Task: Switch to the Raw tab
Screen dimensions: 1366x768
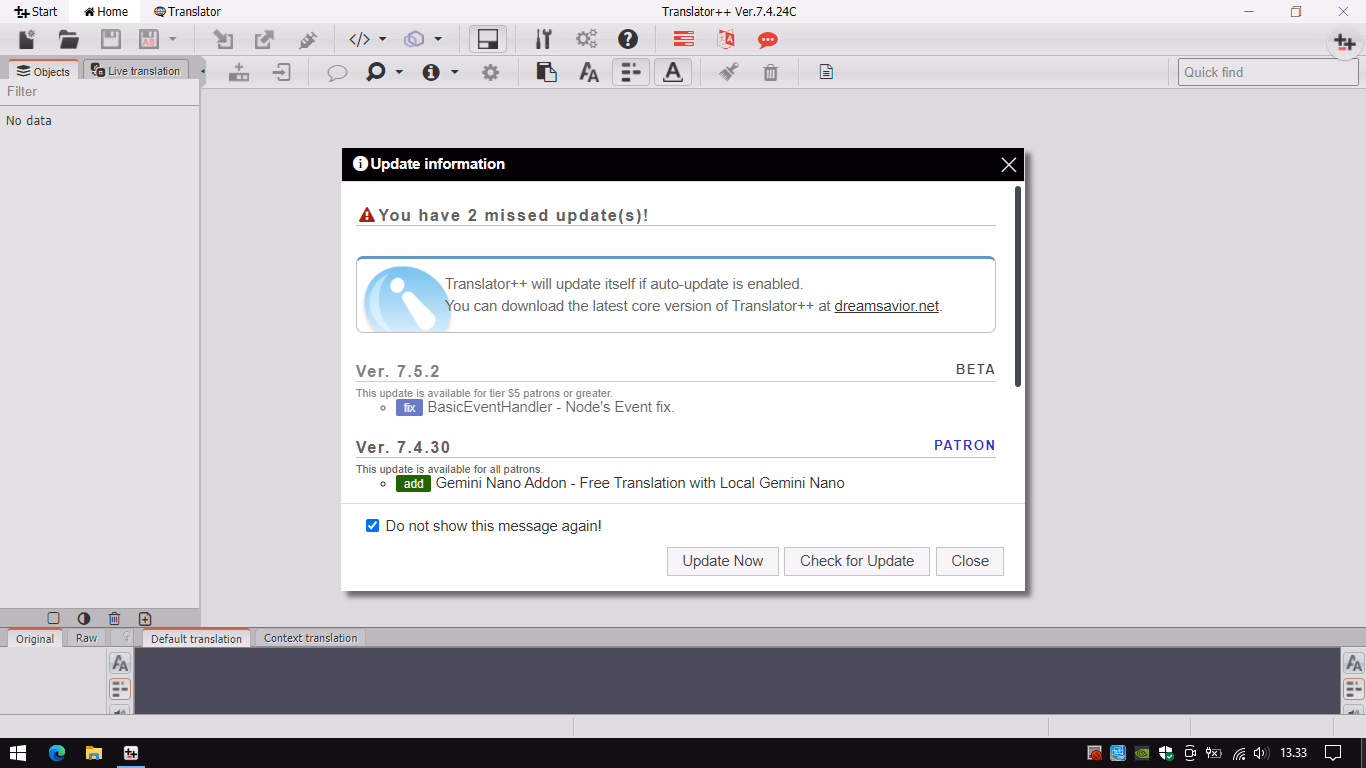Action: [x=87, y=638]
